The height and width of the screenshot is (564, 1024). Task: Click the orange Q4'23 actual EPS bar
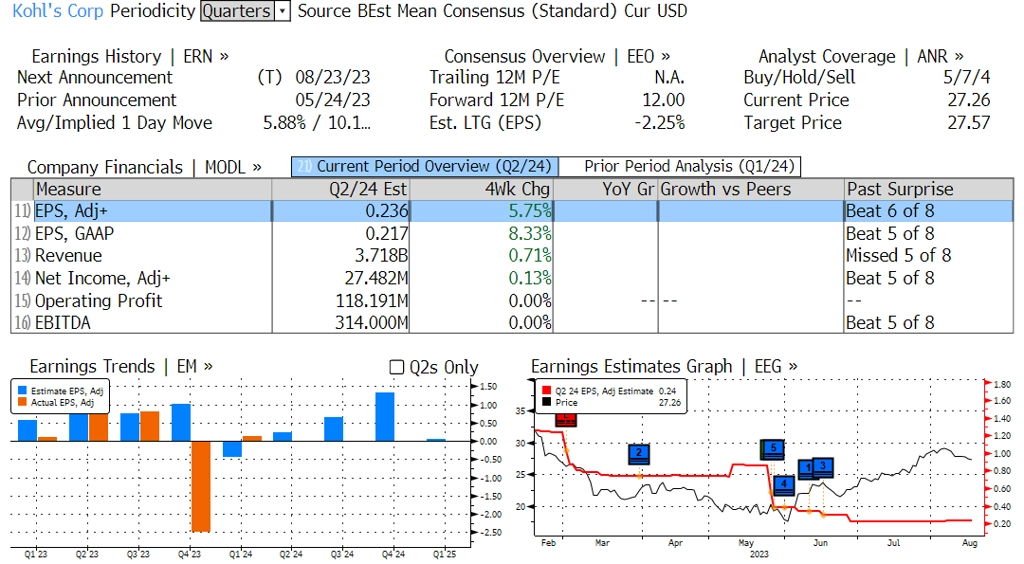pos(200,486)
